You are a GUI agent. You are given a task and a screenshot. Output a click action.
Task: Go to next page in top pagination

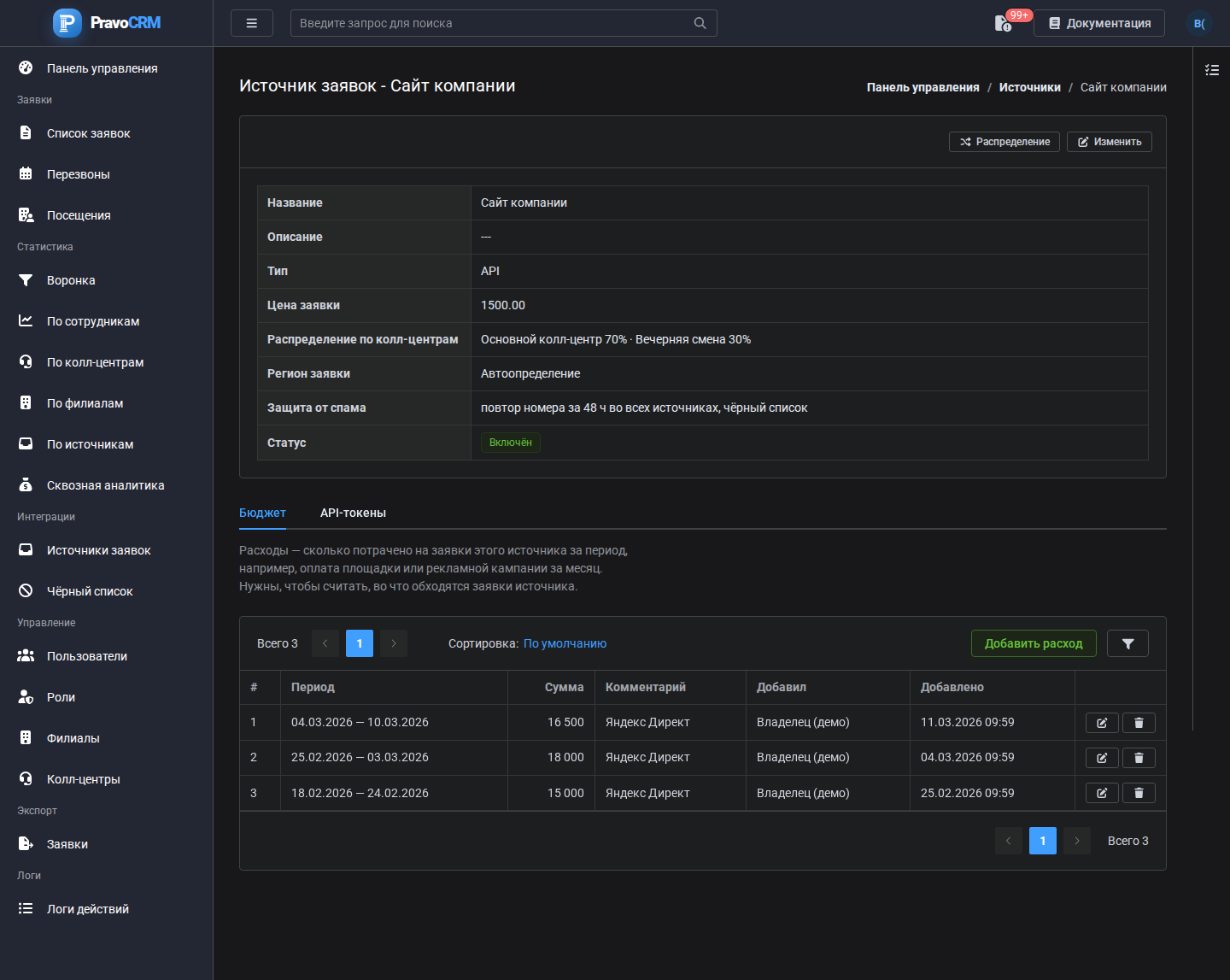coord(394,643)
